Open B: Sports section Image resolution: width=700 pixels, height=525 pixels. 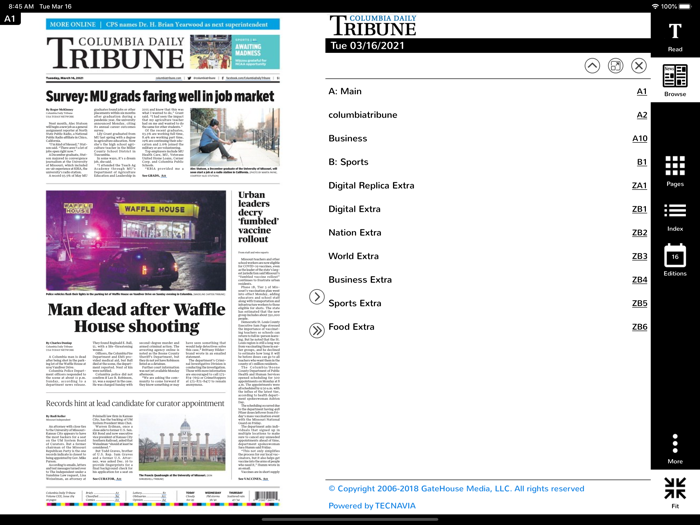[348, 162]
